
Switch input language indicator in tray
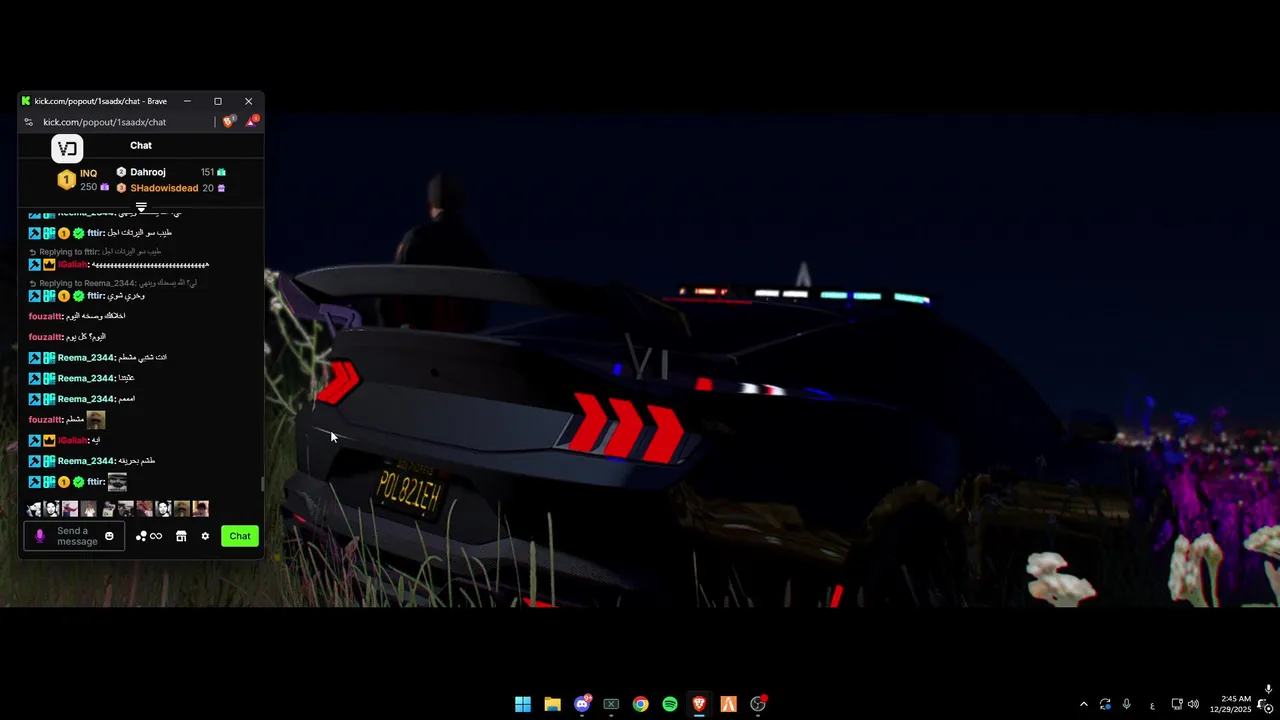tap(1152, 705)
